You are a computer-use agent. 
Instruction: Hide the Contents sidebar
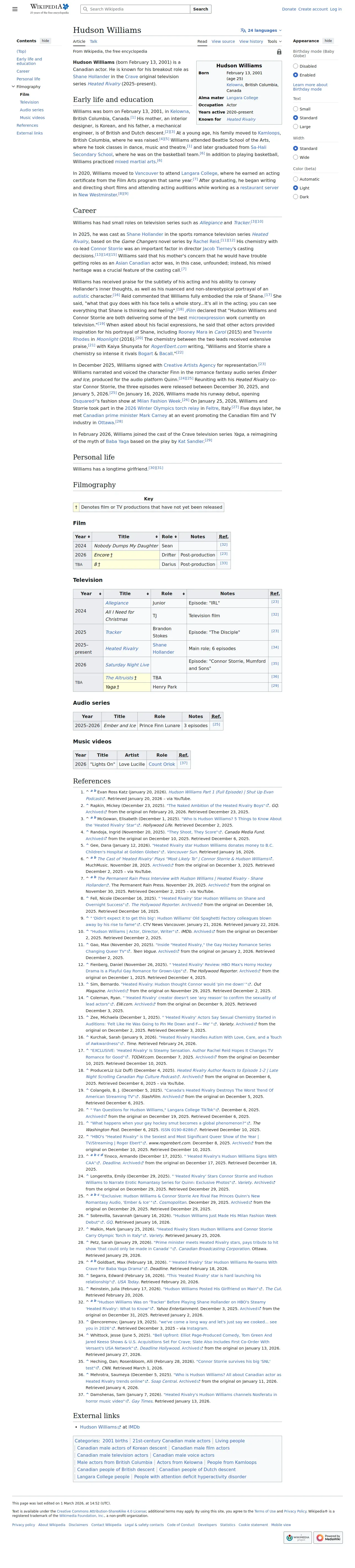(x=45, y=41)
